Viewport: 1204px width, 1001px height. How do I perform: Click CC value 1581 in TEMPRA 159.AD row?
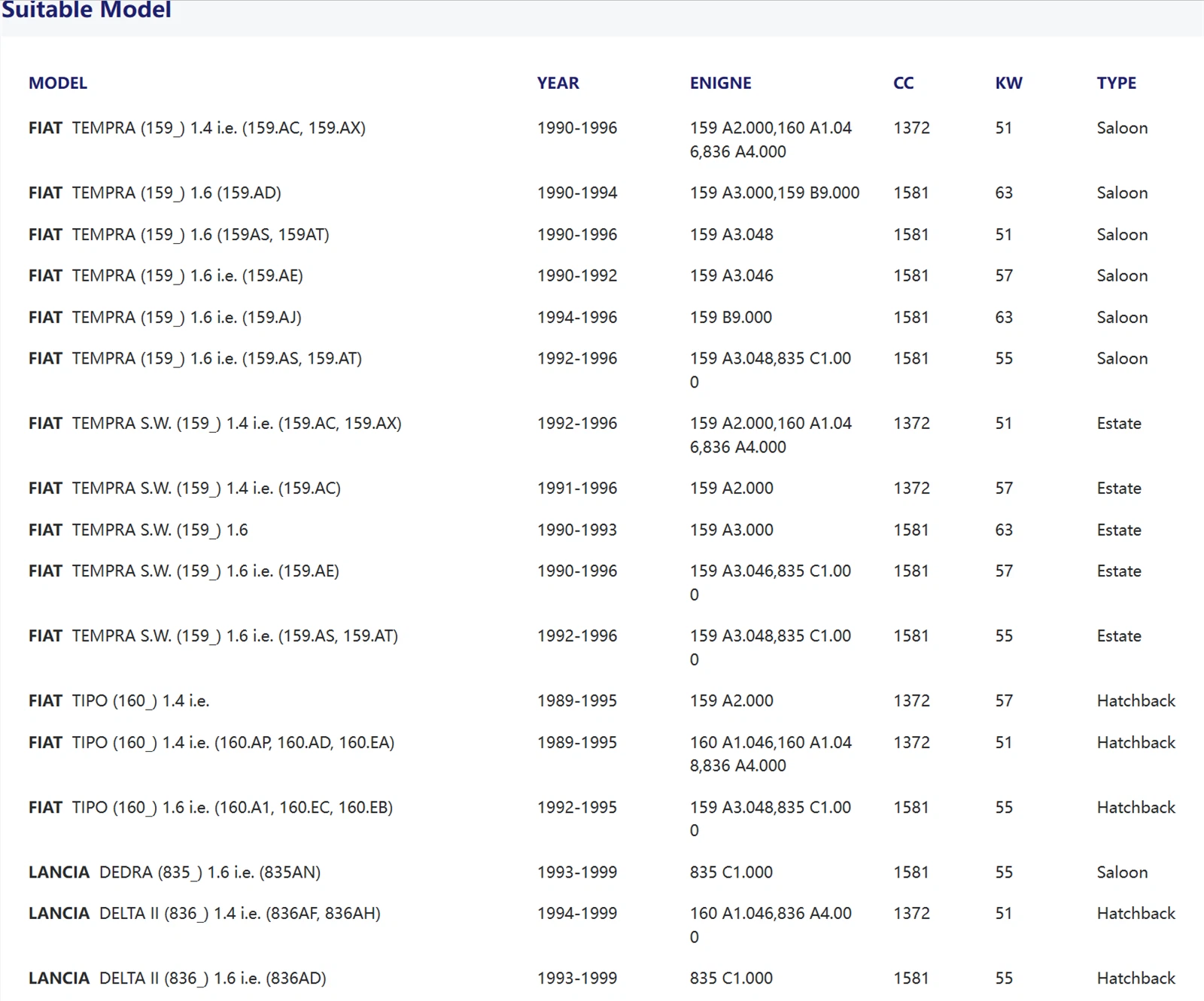tap(911, 193)
